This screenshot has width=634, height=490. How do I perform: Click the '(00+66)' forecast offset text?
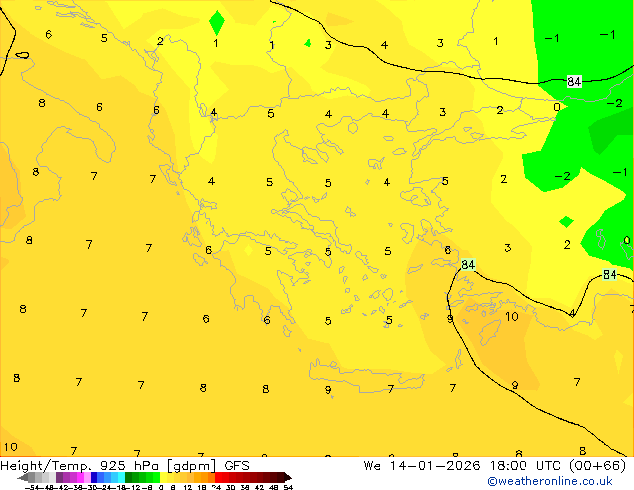click(597, 466)
